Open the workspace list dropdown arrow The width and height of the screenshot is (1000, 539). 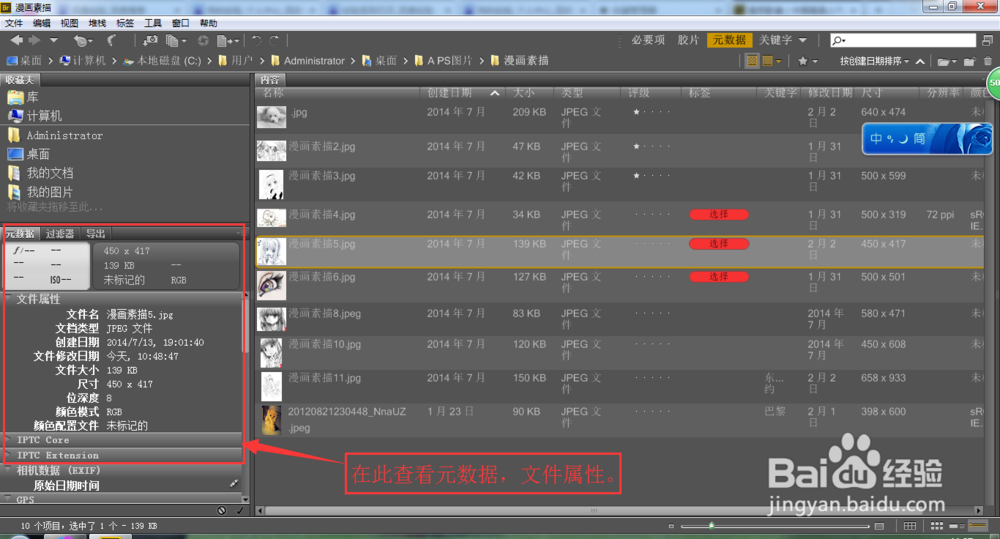click(803, 40)
